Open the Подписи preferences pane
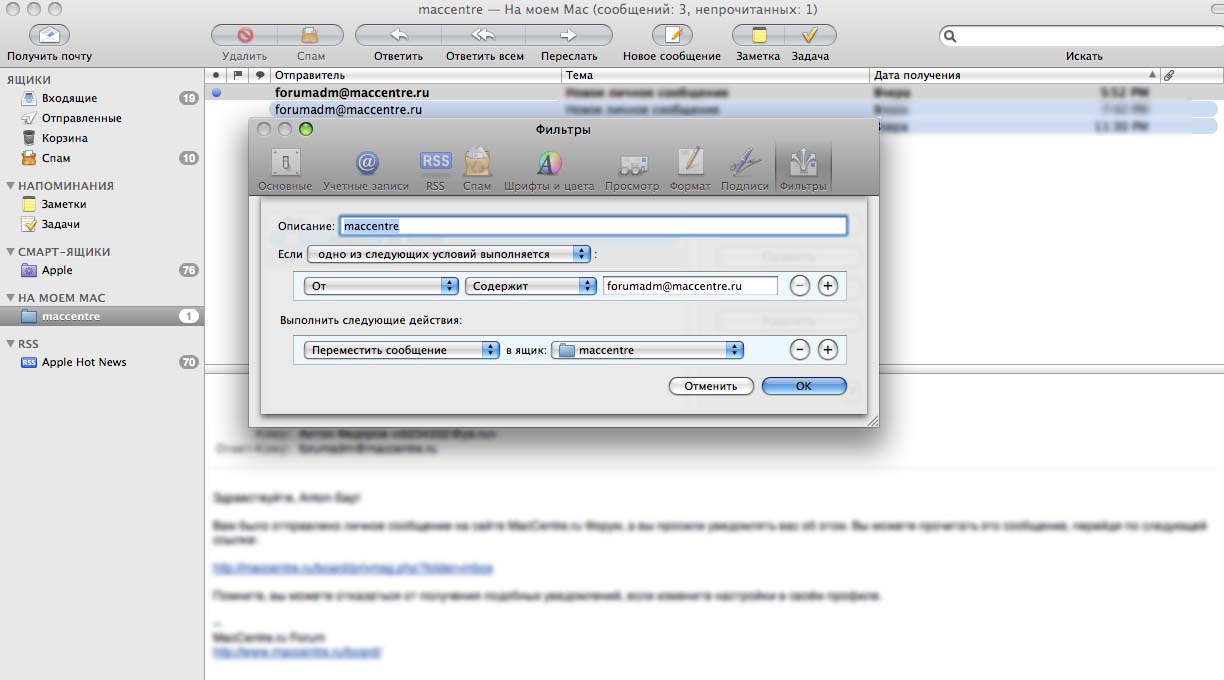The image size is (1224, 680). pyautogui.click(x=745, y=169)
